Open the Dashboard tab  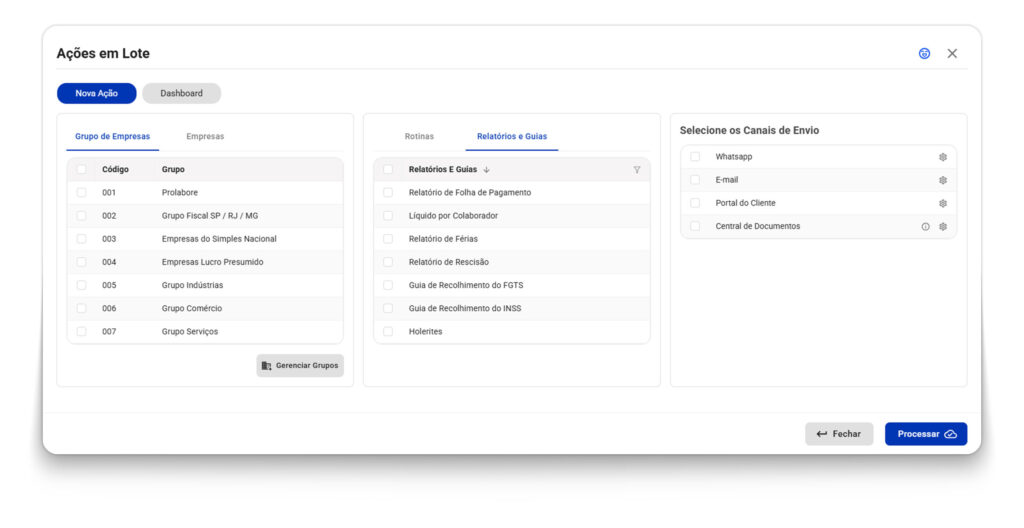pyautogui.click(x=181, y=93)
